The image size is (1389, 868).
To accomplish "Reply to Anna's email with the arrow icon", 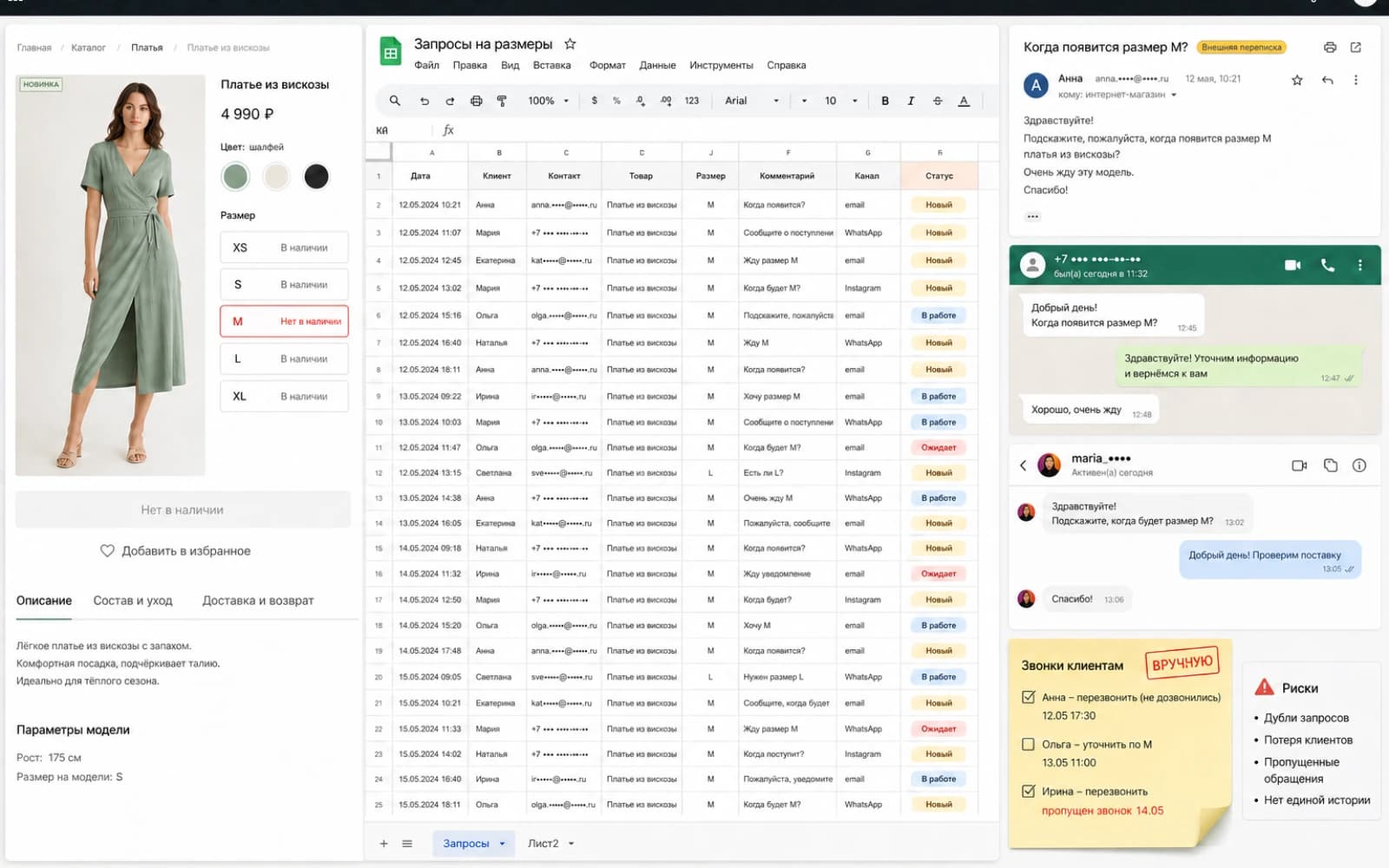I will tap(1327, 80).
